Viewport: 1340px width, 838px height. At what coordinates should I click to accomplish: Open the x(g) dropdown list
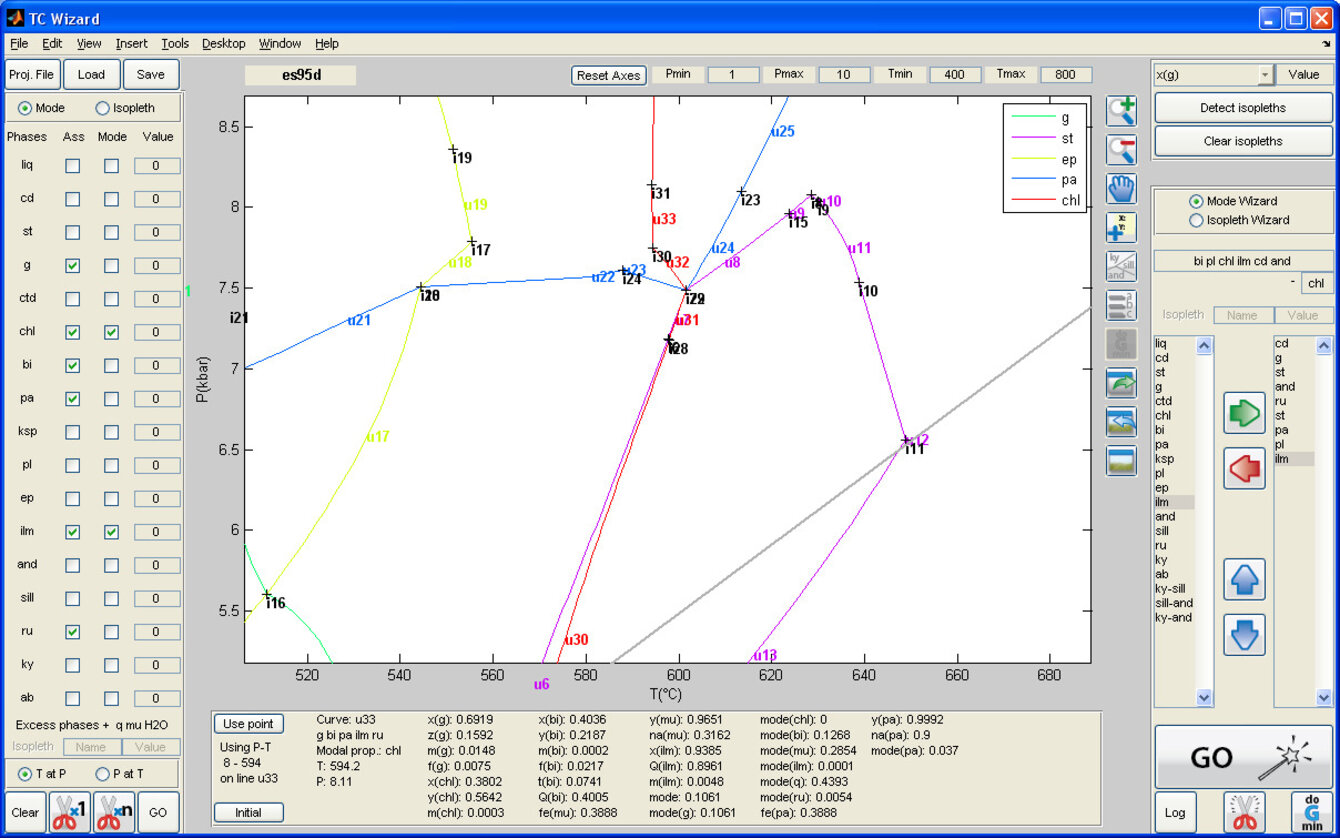[x=1265, y=75]
